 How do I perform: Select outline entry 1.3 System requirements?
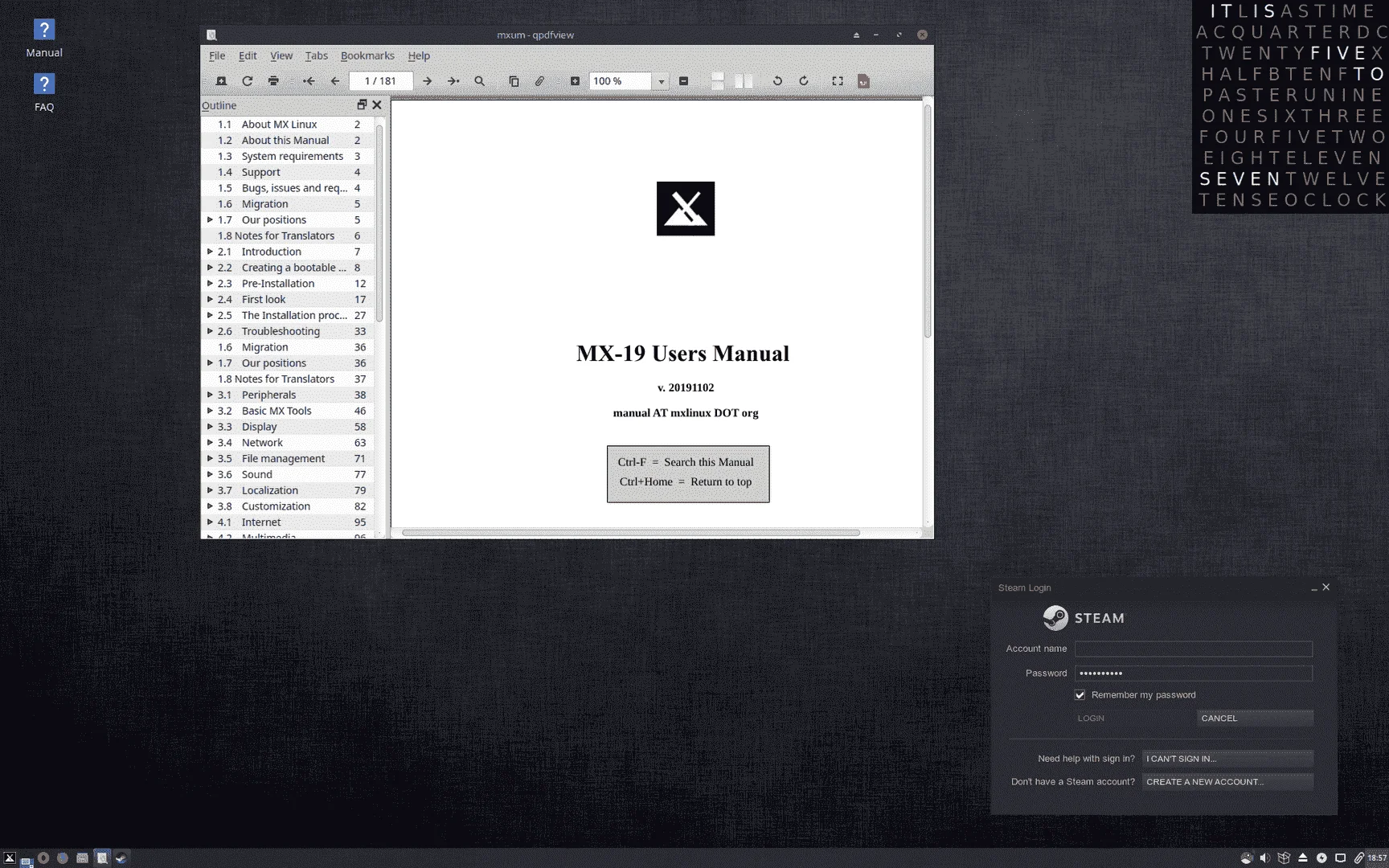[288, 156]
